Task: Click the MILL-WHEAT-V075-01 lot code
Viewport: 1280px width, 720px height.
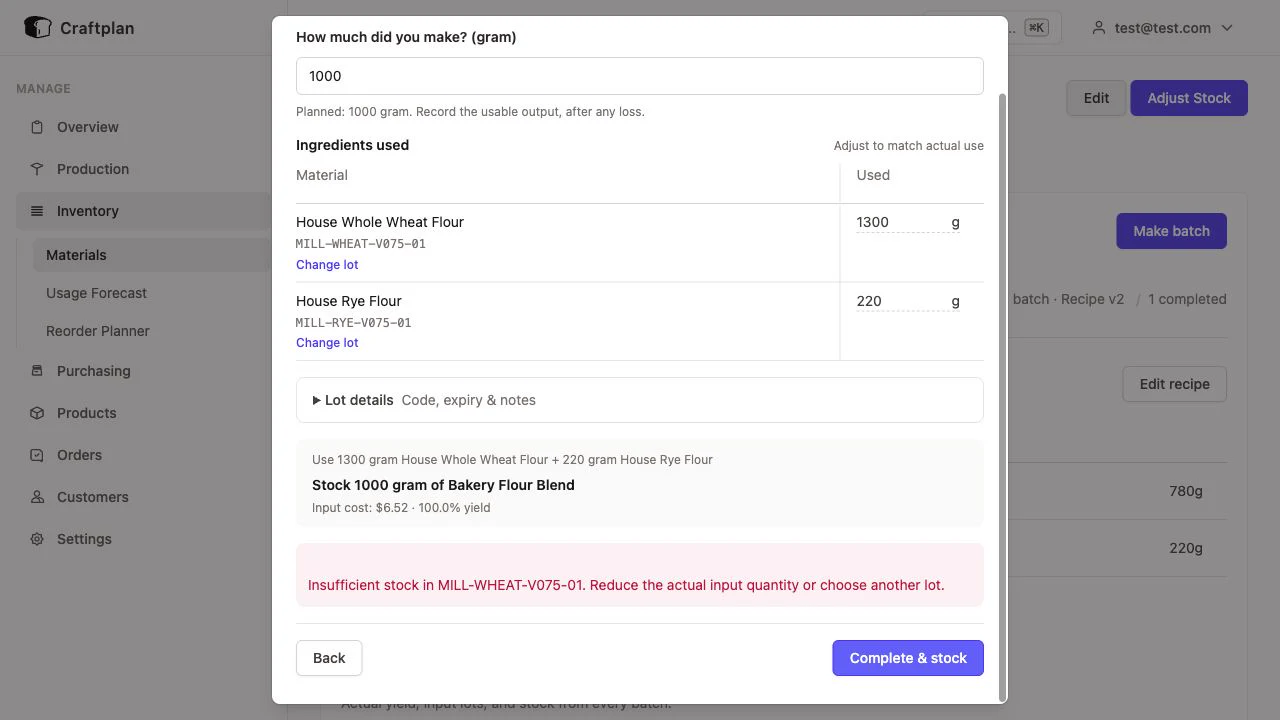Action: click(361, 244)
